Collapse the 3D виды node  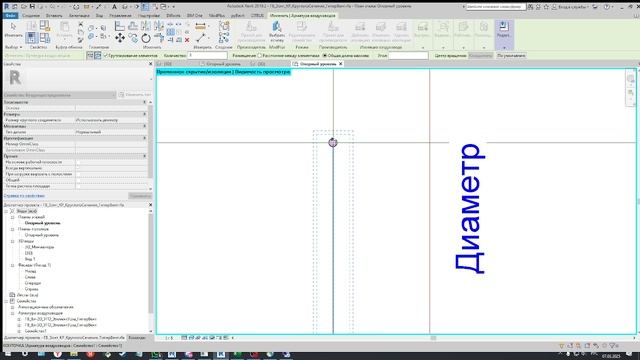[13, 241]
